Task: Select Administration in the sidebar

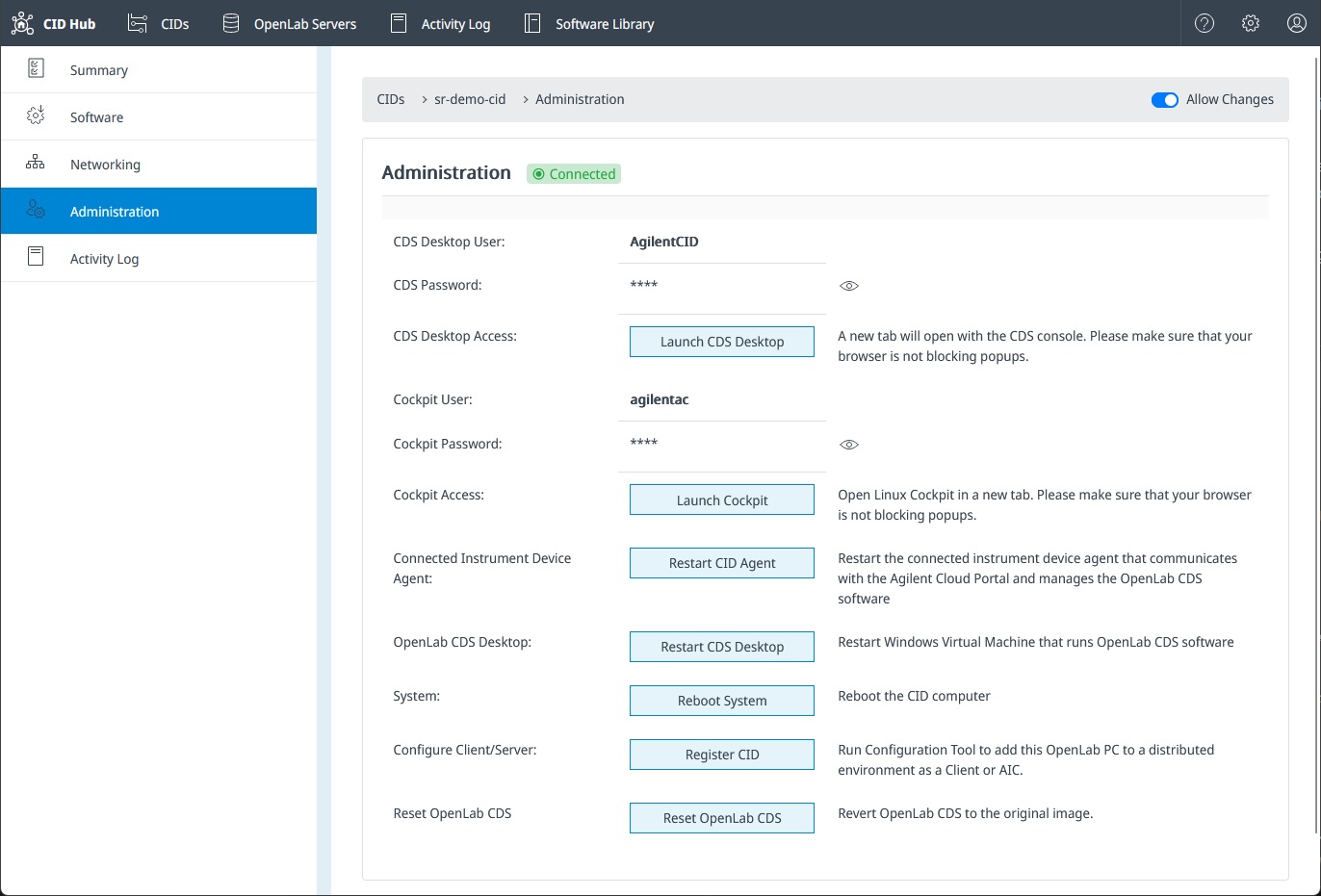Action: [x=159, y=211]
